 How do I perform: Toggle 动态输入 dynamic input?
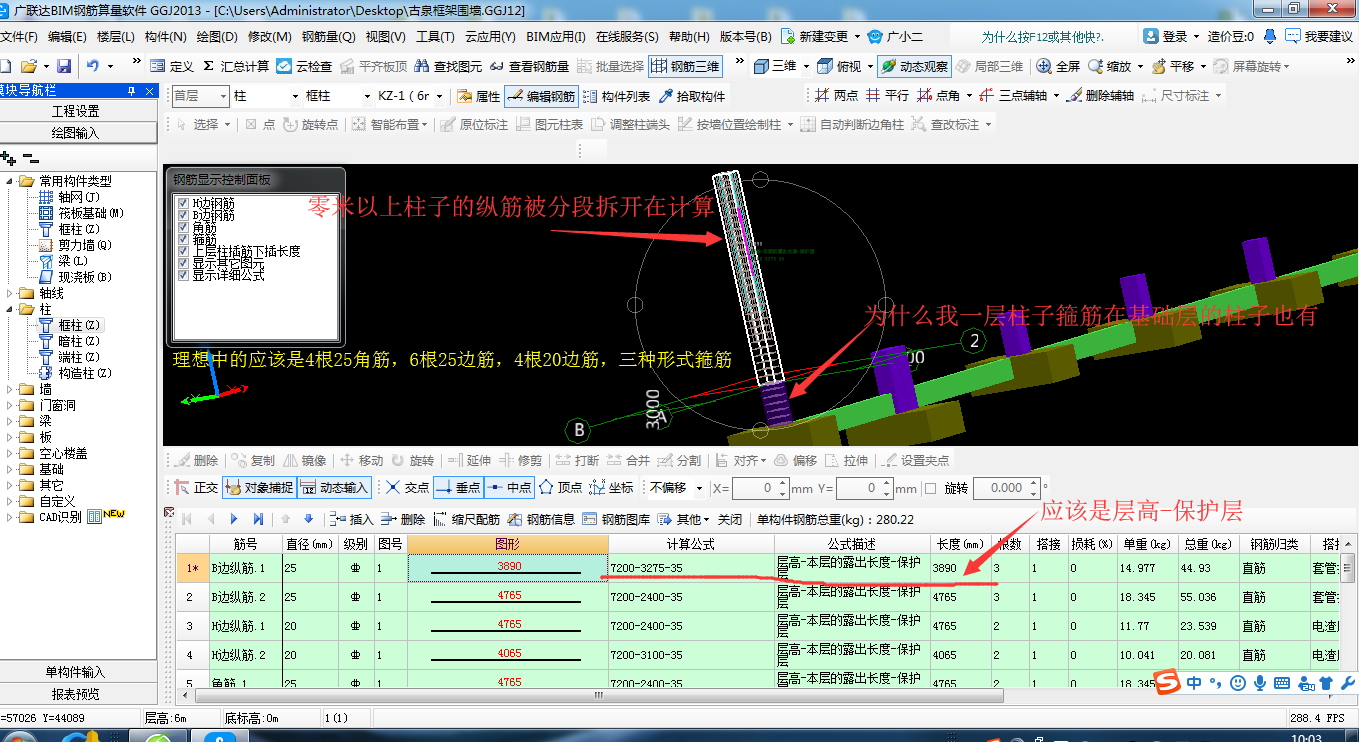pos(335,488)
